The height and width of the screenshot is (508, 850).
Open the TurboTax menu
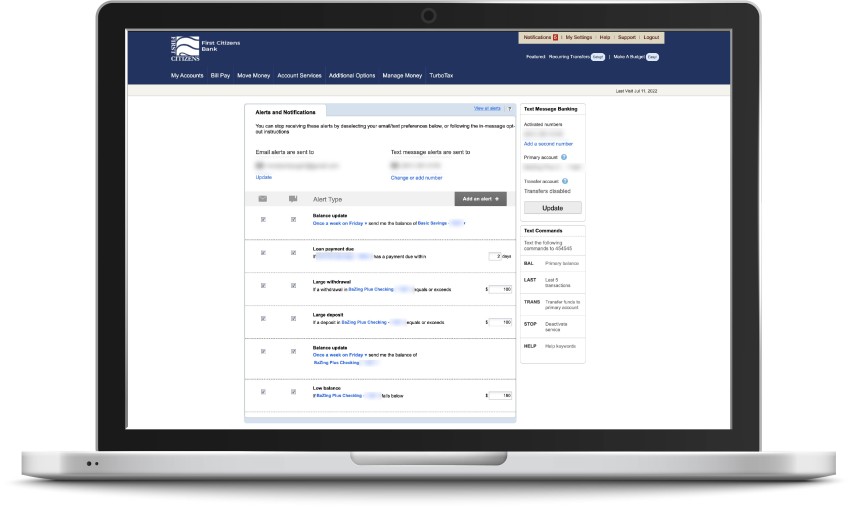pos(441,75)
